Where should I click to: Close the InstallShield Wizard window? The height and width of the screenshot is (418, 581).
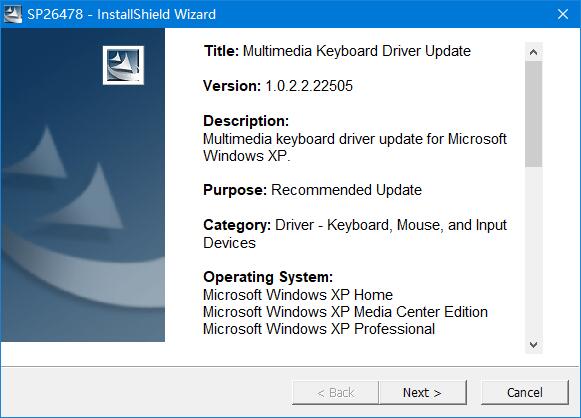point(563,14)
